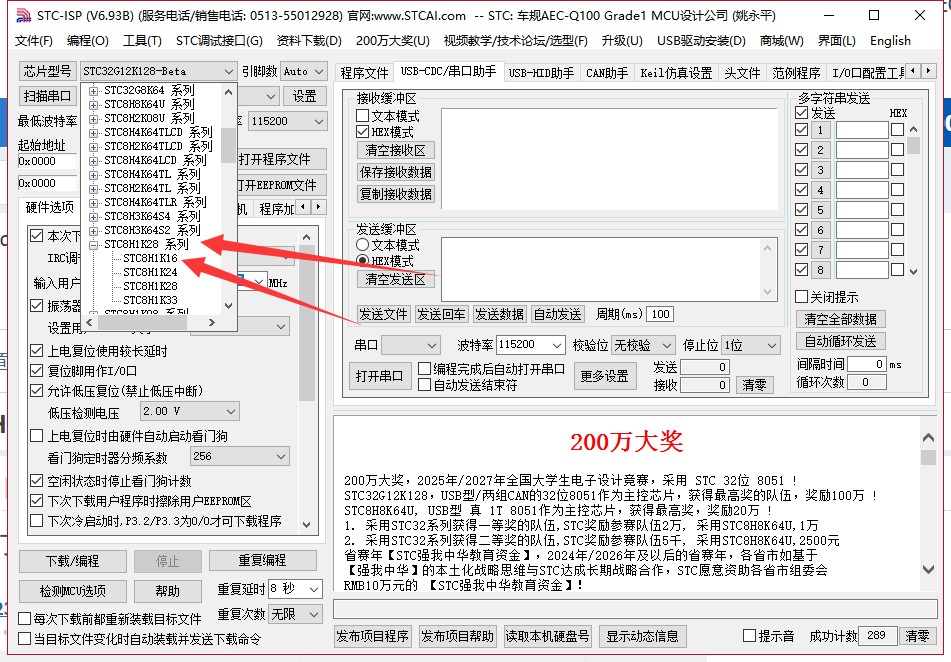Viewport: 951px width, 662px height.
Task: Toggle 上电复位使用较长延时 checkbox
Action: [x=37, y=351]
